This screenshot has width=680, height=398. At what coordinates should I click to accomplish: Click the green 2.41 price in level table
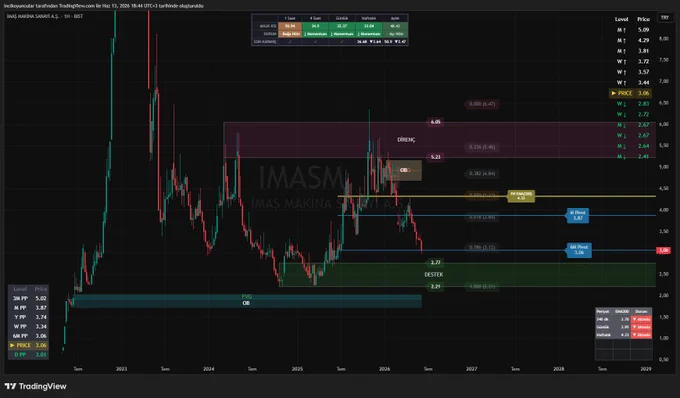click(643, 157)
